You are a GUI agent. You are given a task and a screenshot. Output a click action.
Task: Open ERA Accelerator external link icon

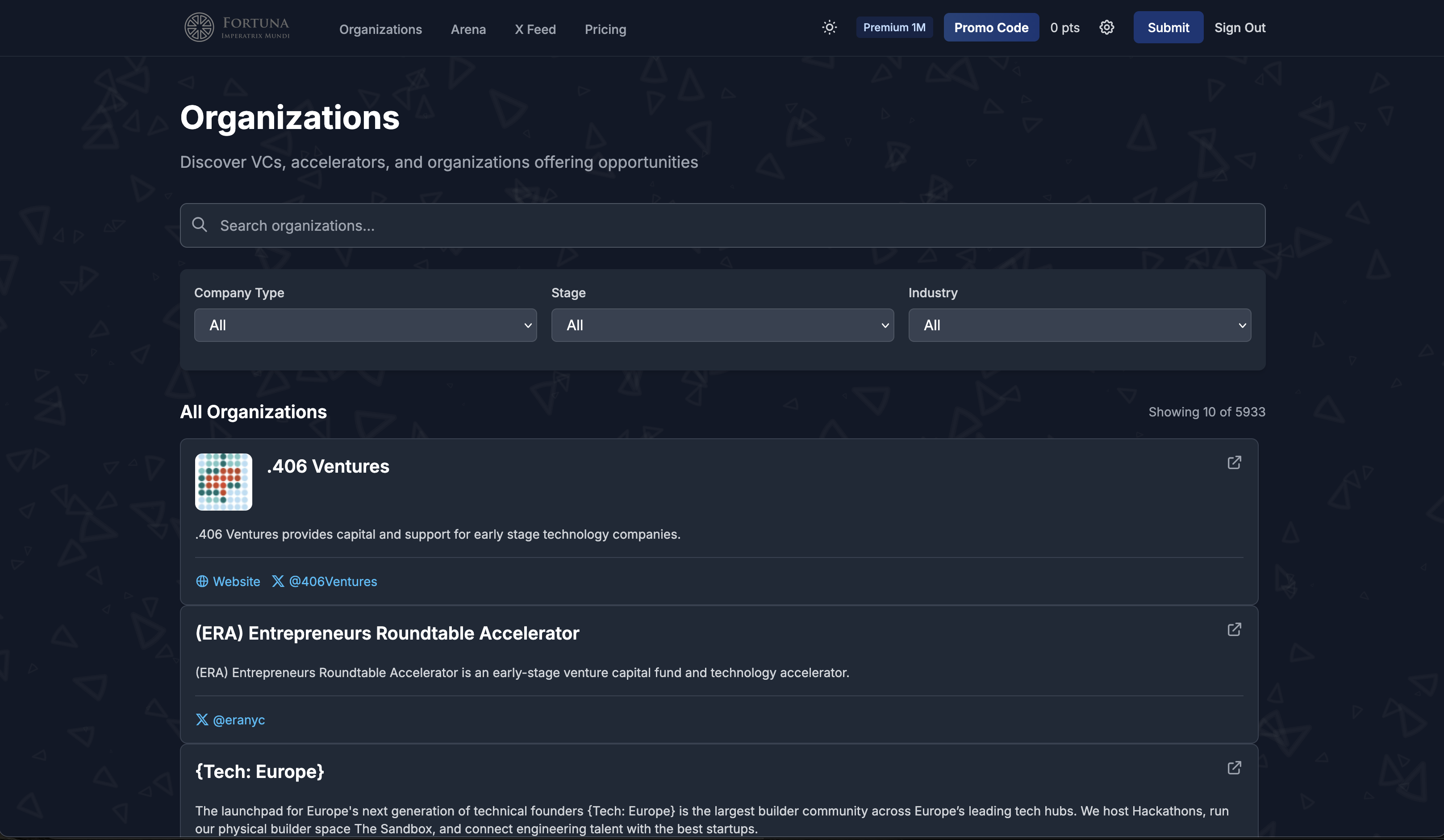1234,629
